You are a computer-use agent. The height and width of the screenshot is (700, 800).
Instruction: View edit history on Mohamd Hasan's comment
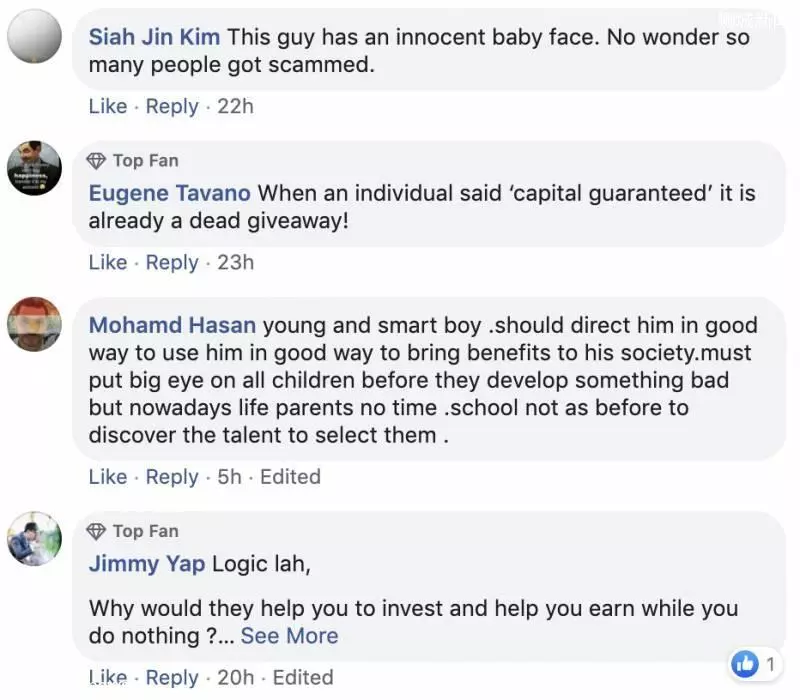[290, 477]
